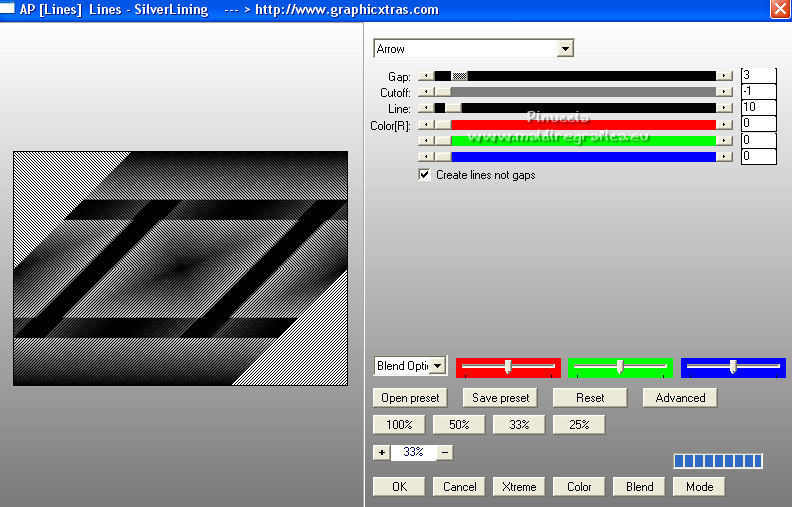792x507 pixels.
Task: Click the Cutoff slider left arrow
Action: pyautogui.click(x=426, y=92)
